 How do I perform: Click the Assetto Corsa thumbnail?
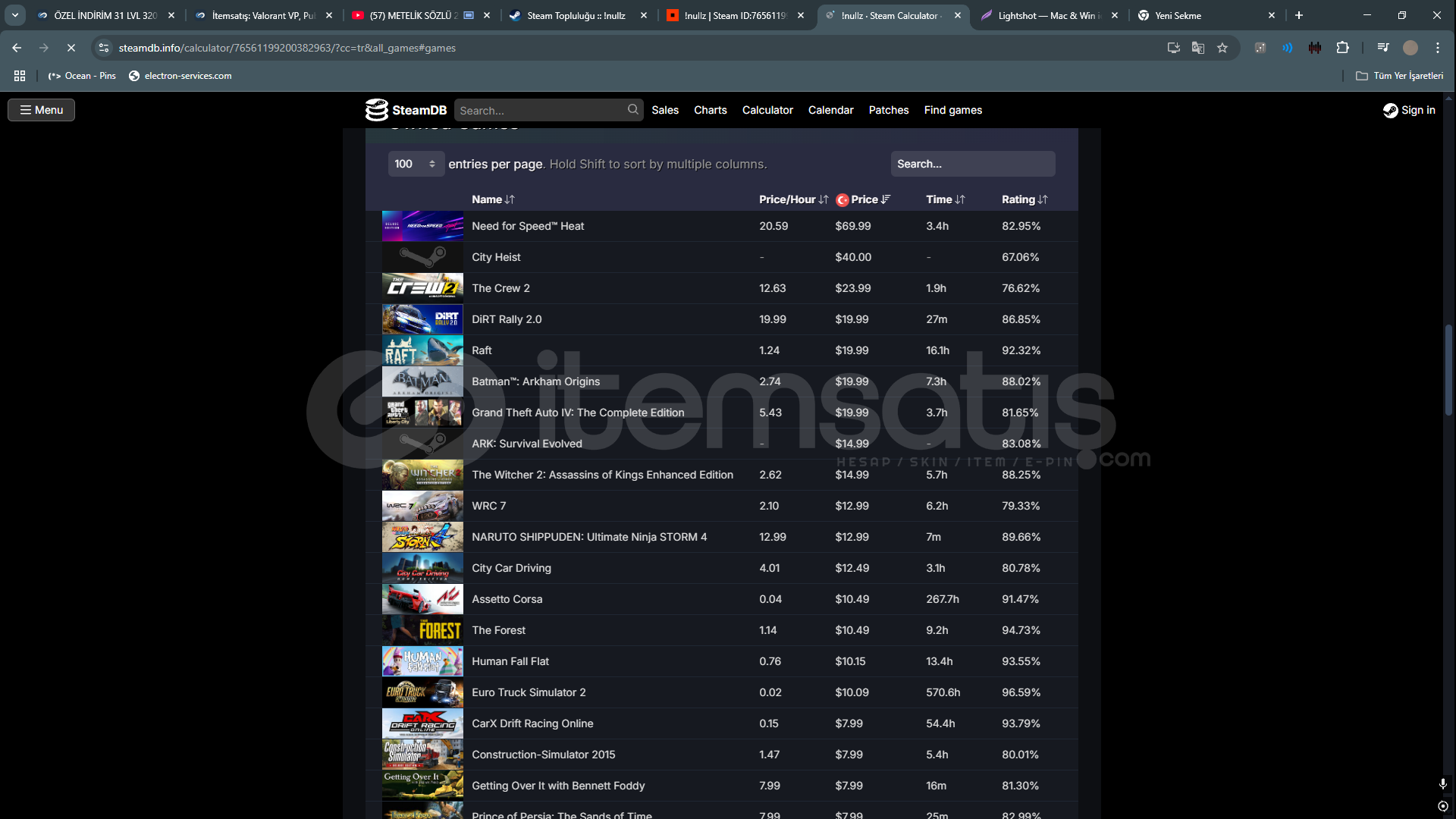click(x=422, y=599)
